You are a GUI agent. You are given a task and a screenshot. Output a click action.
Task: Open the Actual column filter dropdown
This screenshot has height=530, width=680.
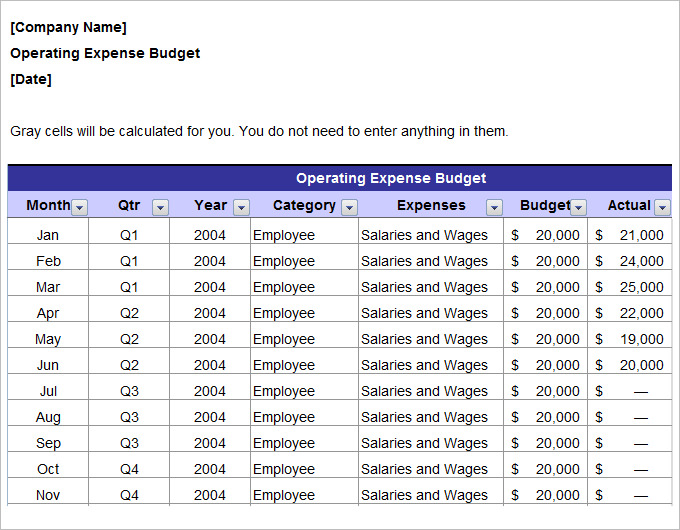[662, 207]
